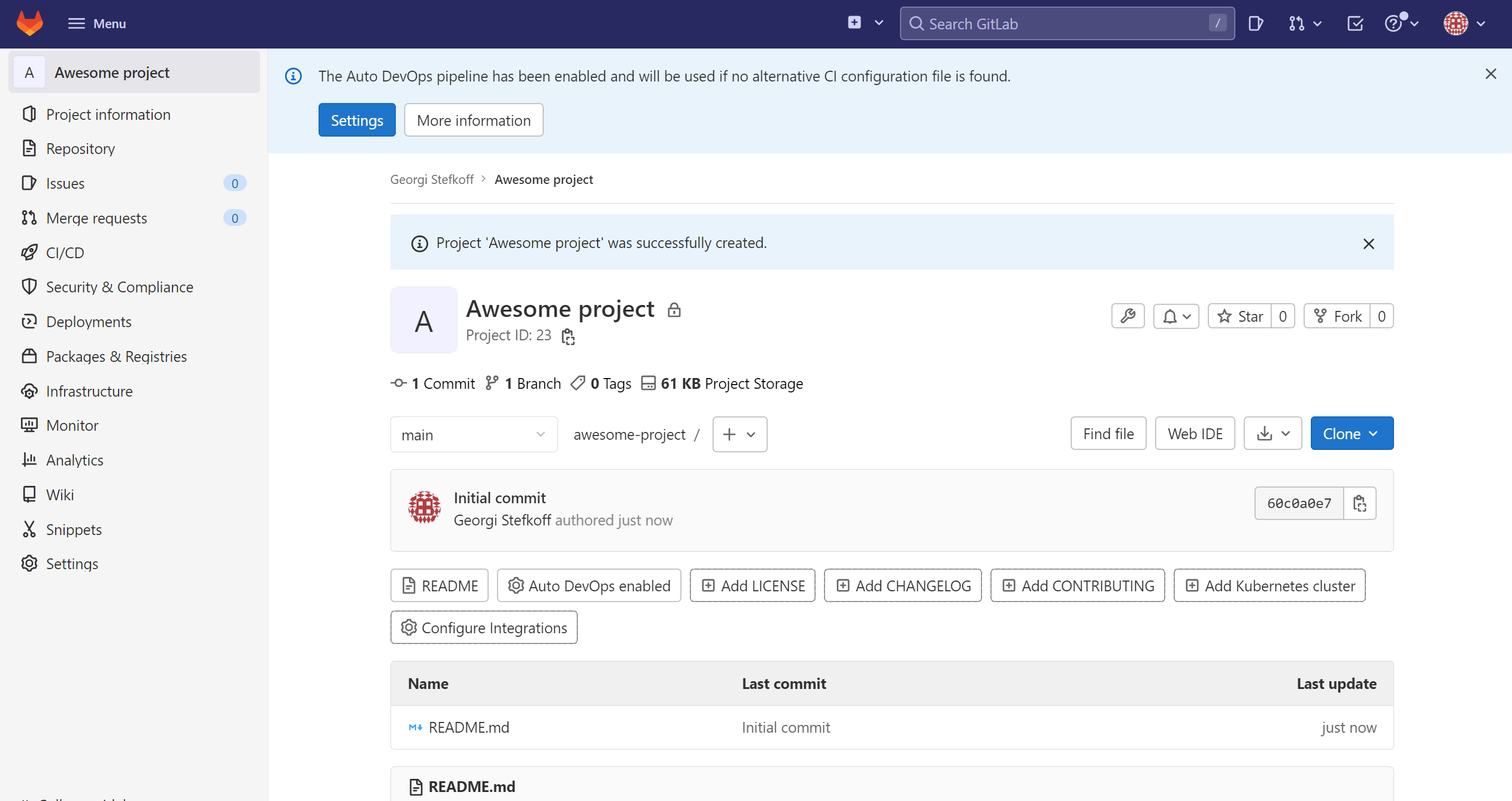Click Add LICENSE button
This screenshot has height=801, width=1512.
coord(753,585)
